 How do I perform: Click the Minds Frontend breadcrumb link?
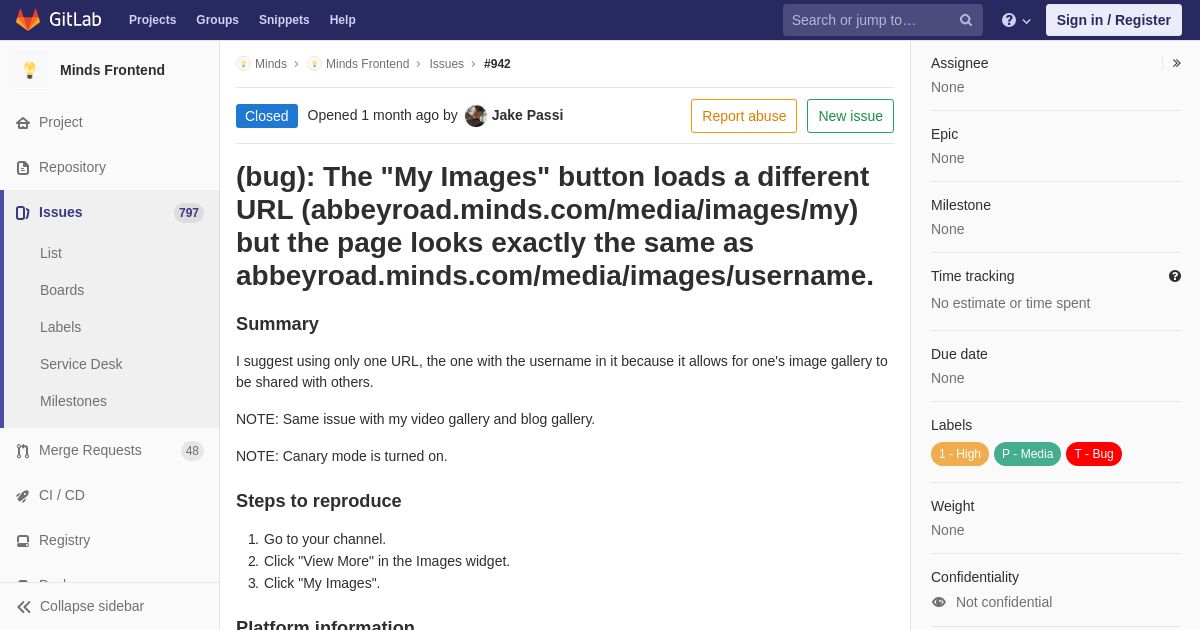pos(367,64)
